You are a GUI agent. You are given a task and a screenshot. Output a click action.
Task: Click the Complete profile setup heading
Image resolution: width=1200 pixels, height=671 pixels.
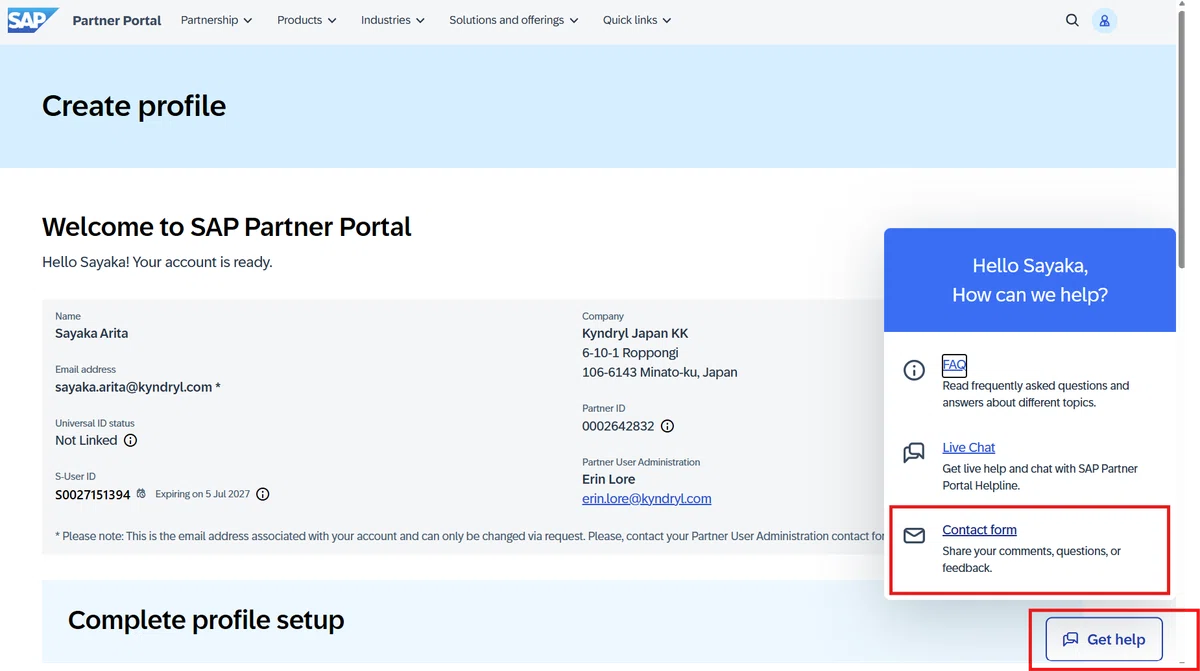coord(206,620)
